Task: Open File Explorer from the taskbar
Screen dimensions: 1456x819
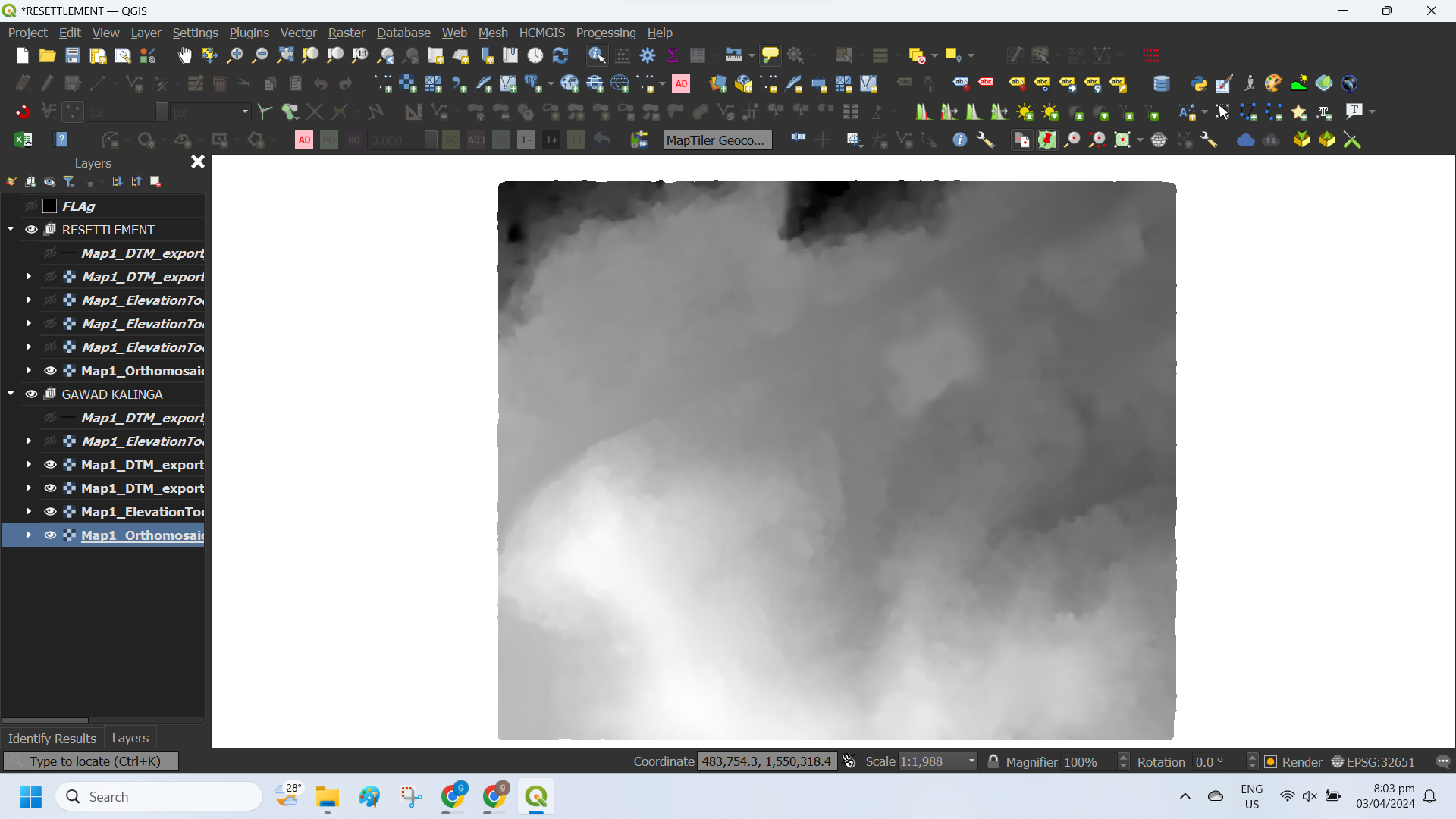Action: [x=328, y=797]
